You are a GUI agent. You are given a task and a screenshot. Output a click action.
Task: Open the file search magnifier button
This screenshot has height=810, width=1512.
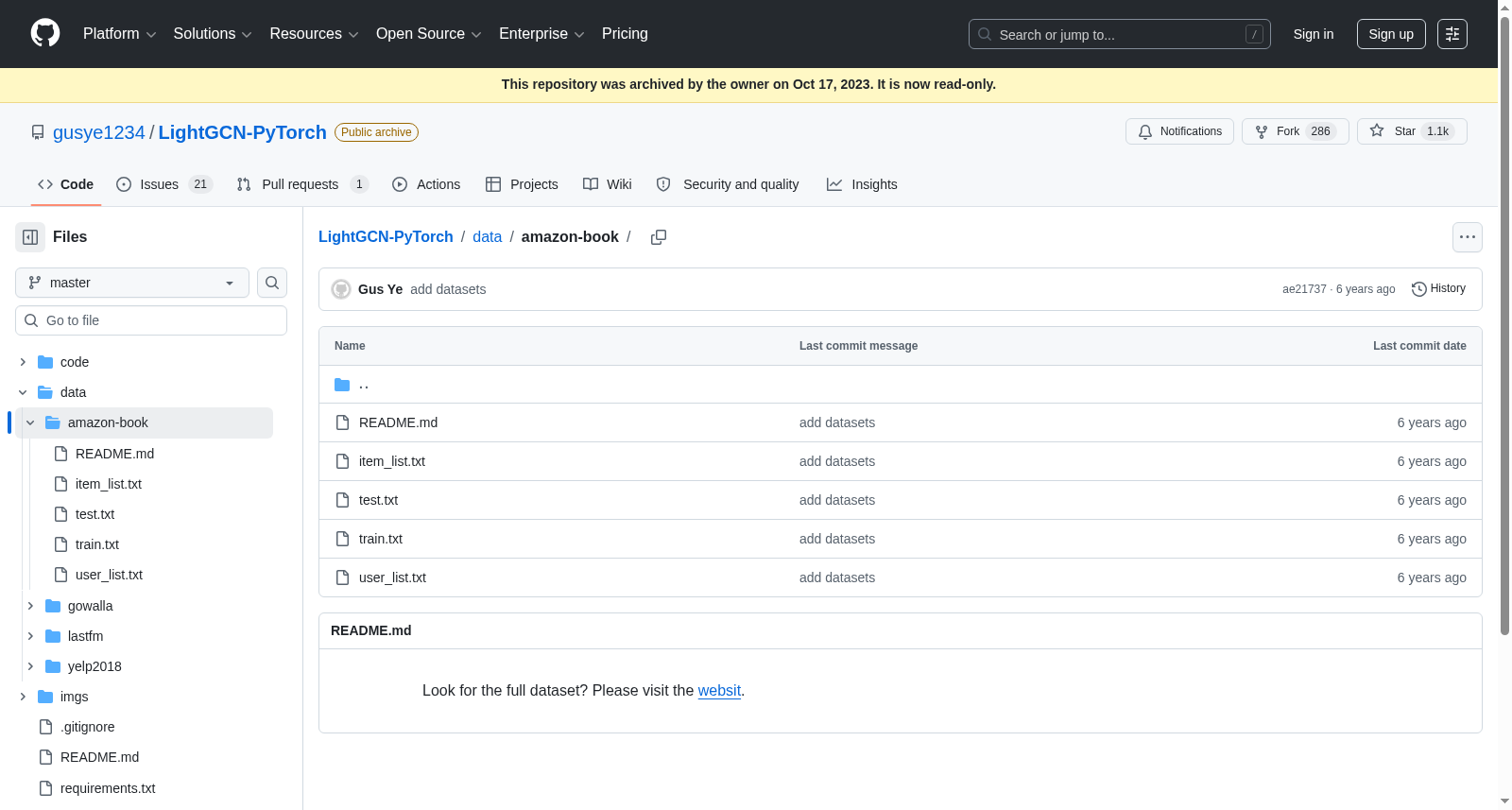pos(272,283)
